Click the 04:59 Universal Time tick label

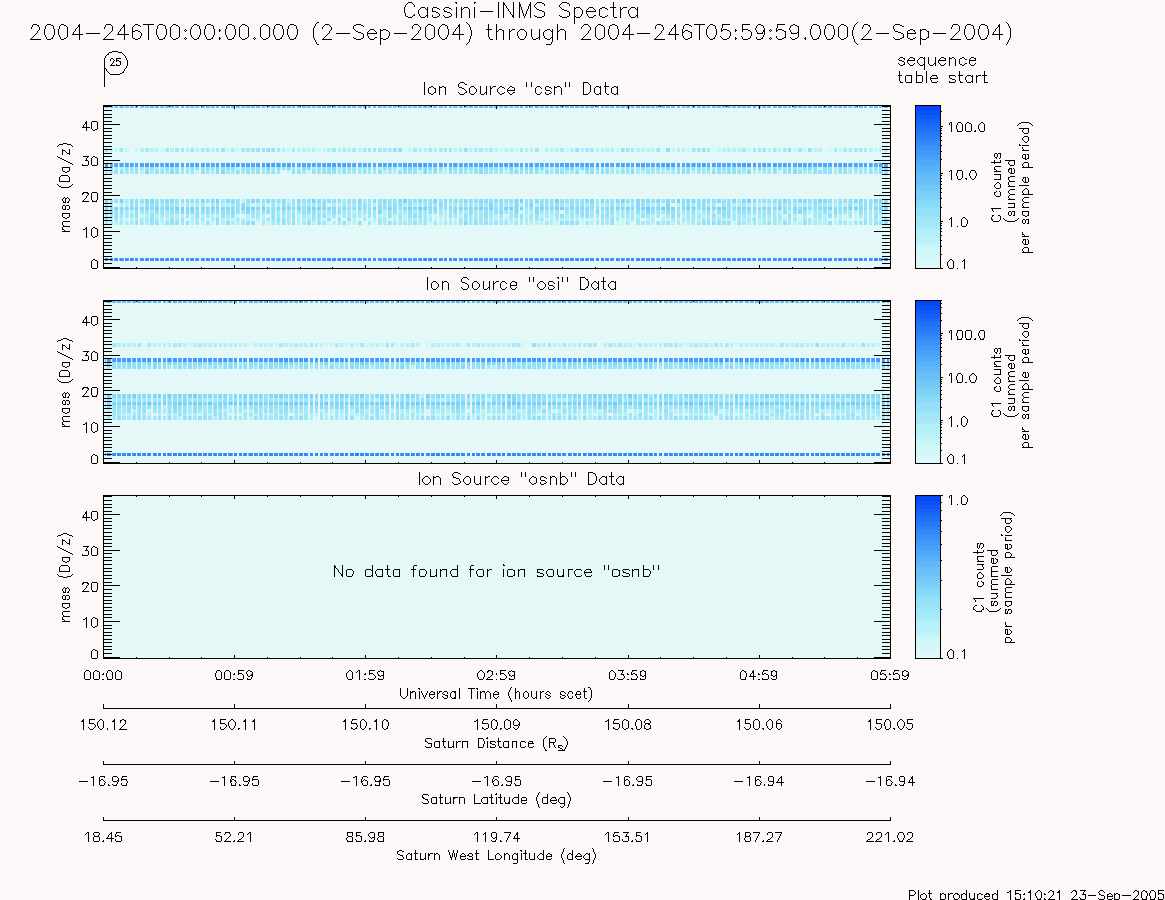point(759,676)
